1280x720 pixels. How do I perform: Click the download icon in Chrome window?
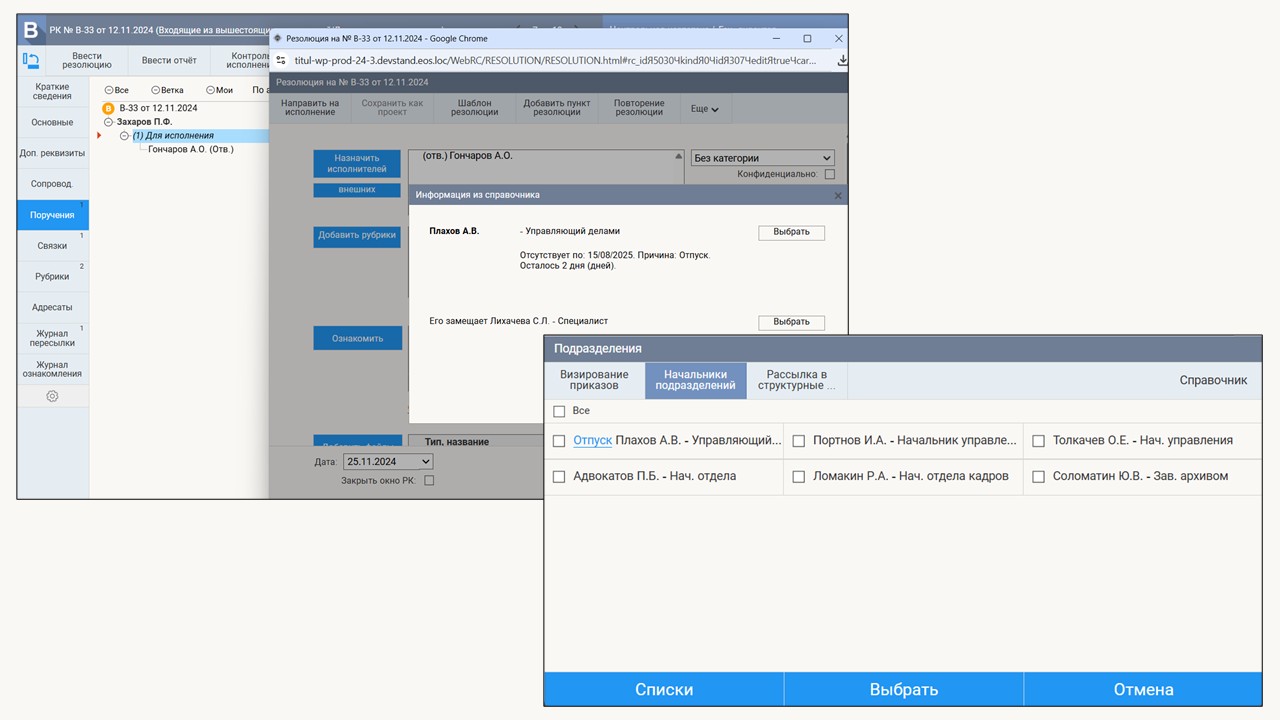pyautogui.click(x=842, y=60)
